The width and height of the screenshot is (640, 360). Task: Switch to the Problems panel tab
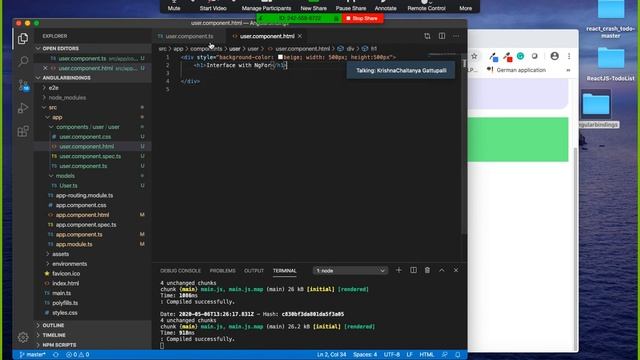click(222, 271)
